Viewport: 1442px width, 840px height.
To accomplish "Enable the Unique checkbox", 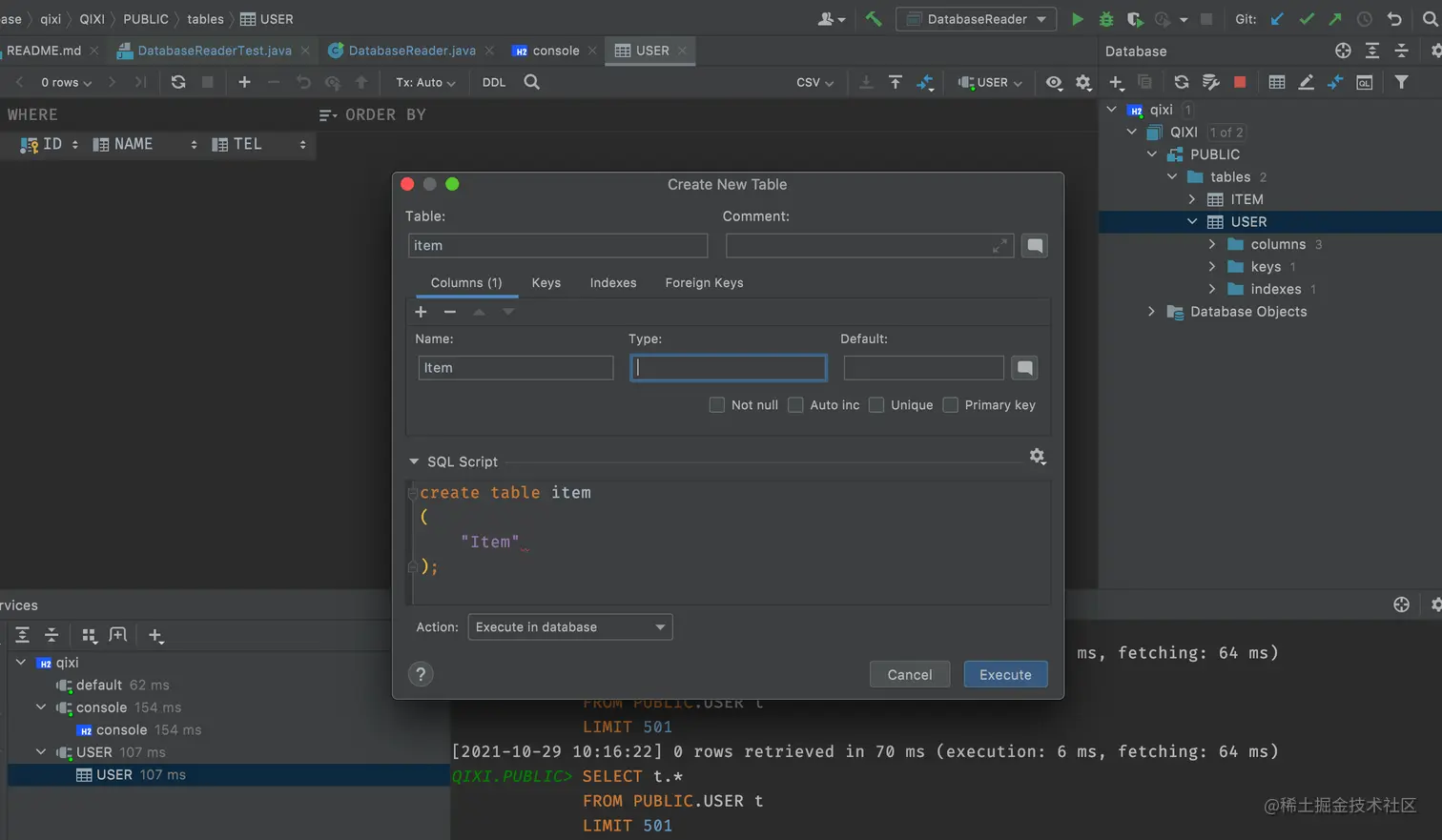I will pos(876,405).
